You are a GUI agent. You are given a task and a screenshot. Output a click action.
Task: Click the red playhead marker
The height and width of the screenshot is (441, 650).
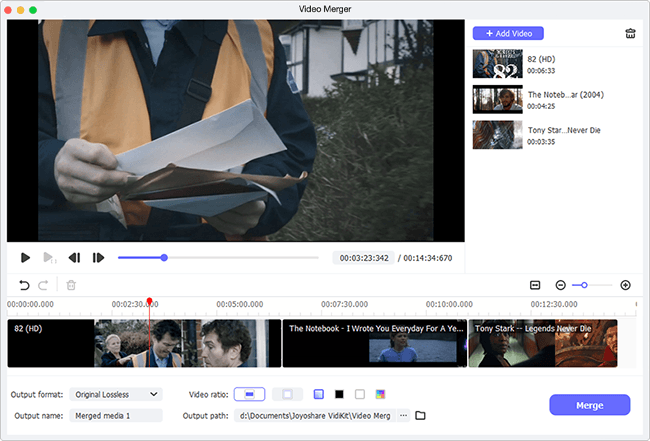149,300
